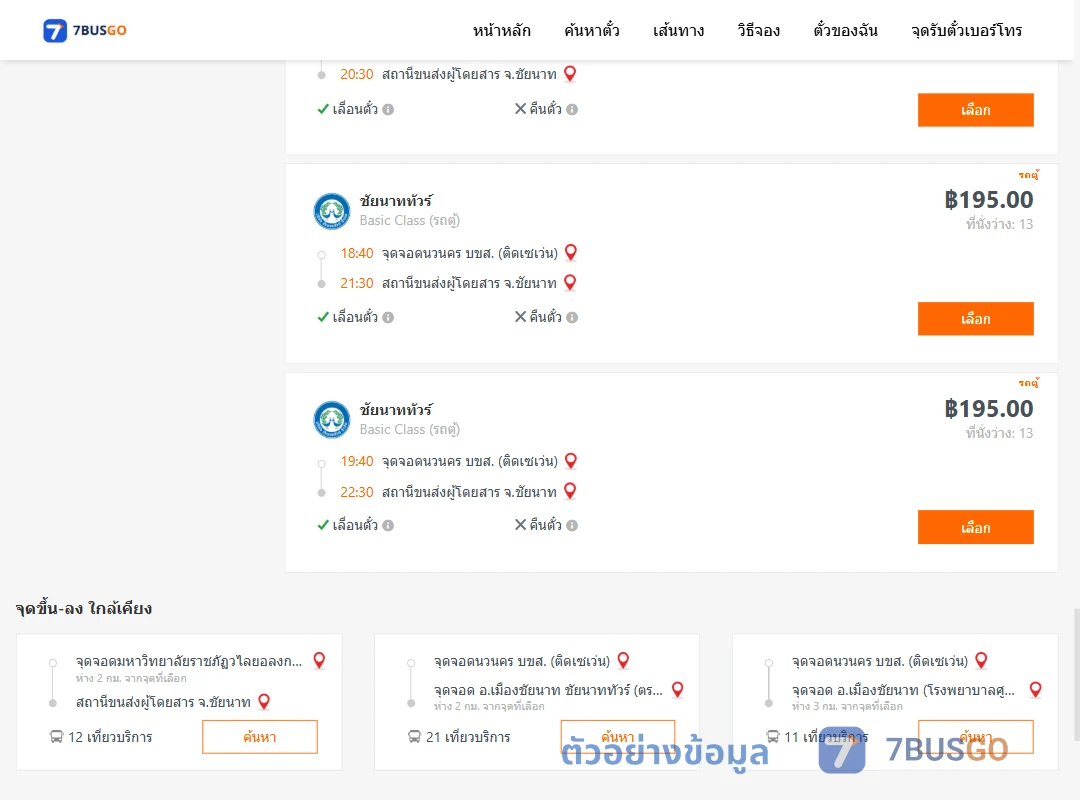
Task: Select the 19:40 trip with เลือก button
Action: pos(975,527)
